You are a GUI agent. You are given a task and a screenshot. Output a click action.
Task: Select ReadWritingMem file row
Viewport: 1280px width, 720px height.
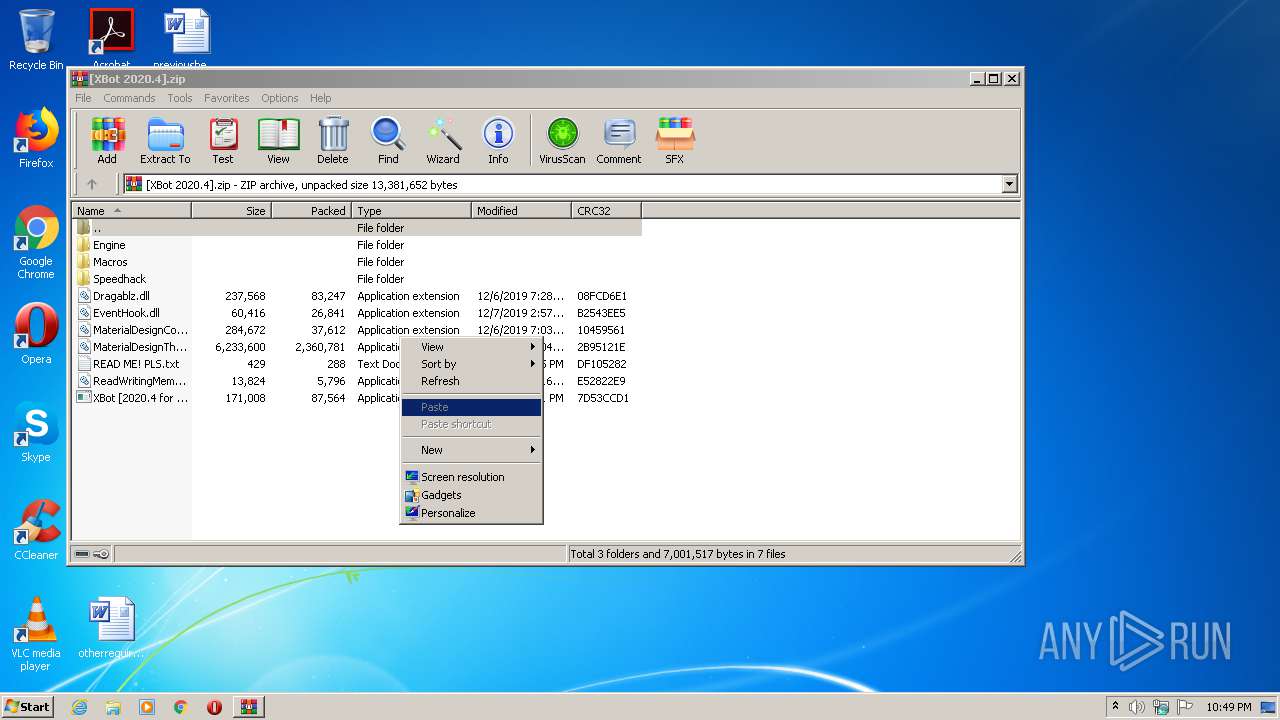coord(357,381)
